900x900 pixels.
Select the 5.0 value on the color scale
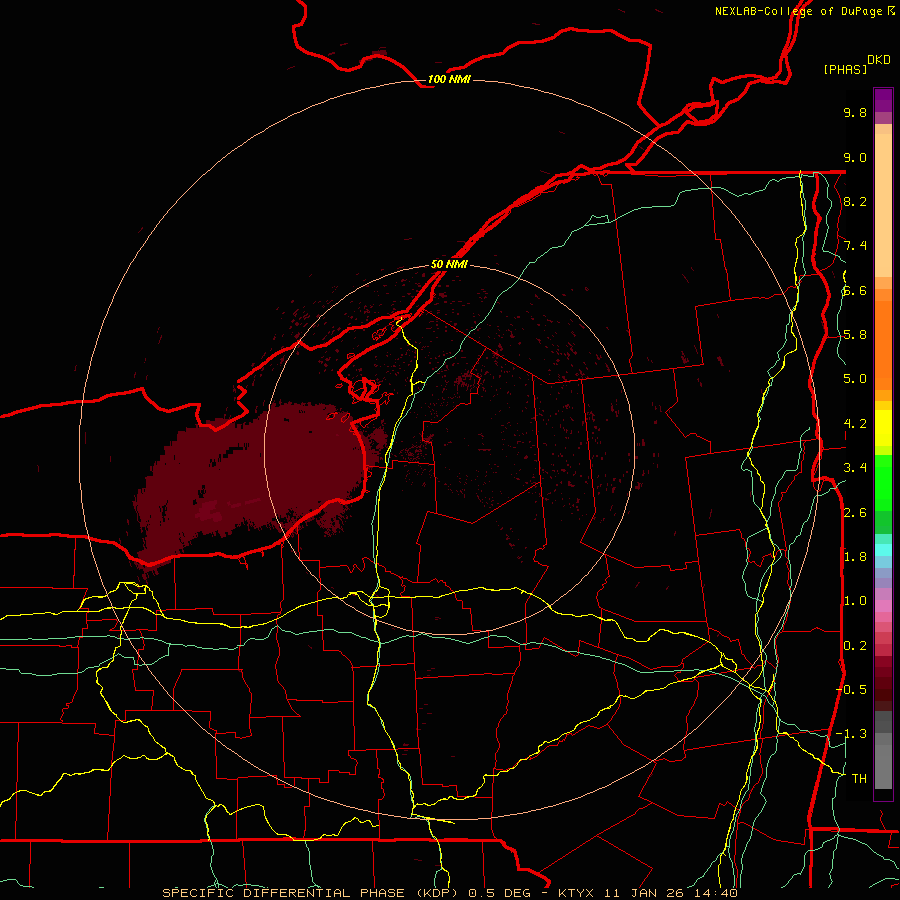point(855,379)
